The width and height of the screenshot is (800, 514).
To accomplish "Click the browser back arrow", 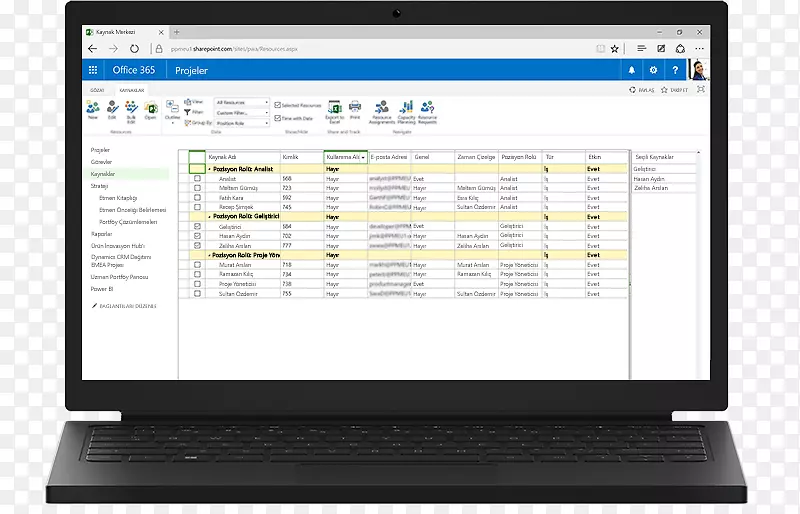I will (92, 48).
